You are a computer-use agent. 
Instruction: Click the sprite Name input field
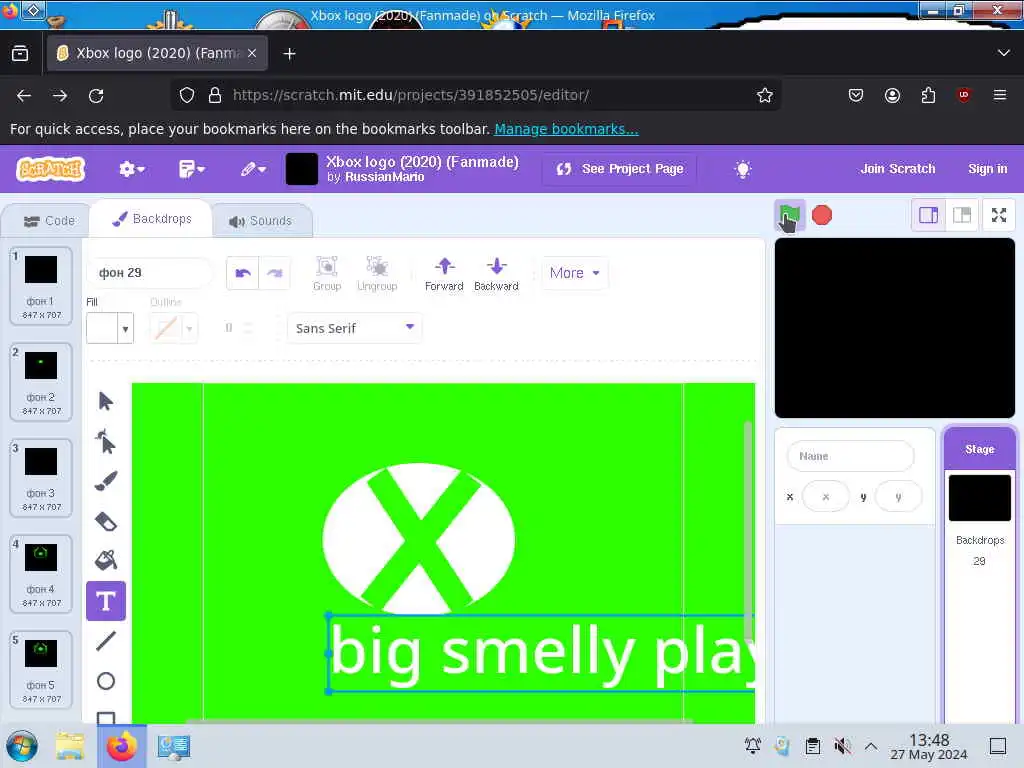pyautogui.click(x=850, y=456)
